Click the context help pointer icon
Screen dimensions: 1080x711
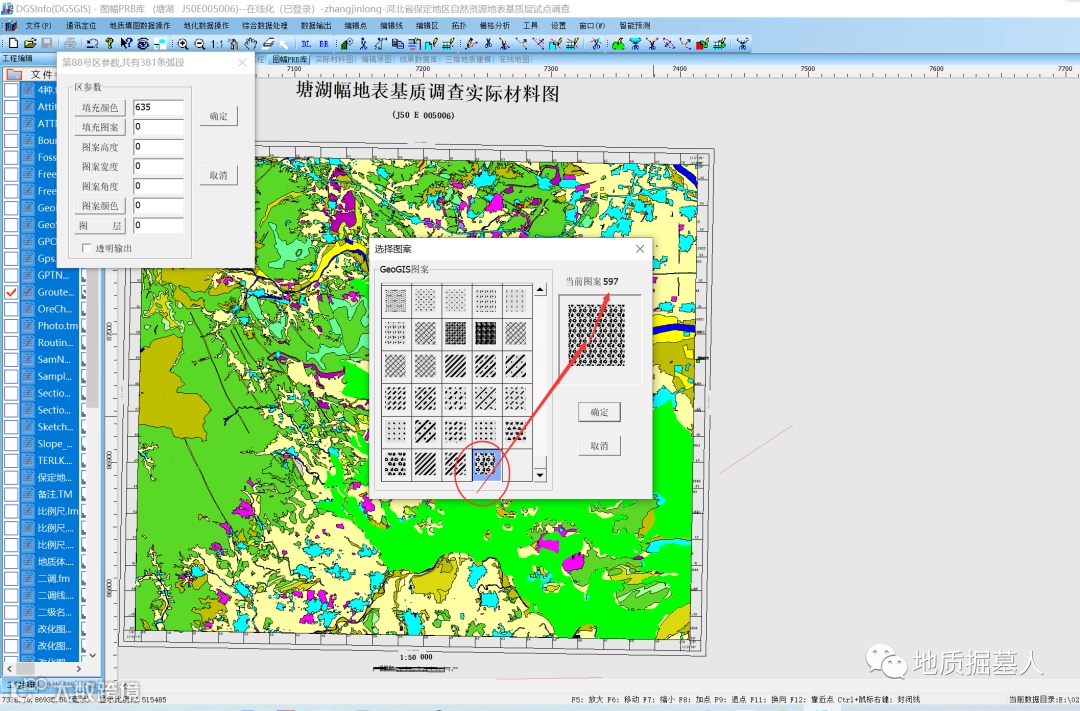tap(126, 43)
